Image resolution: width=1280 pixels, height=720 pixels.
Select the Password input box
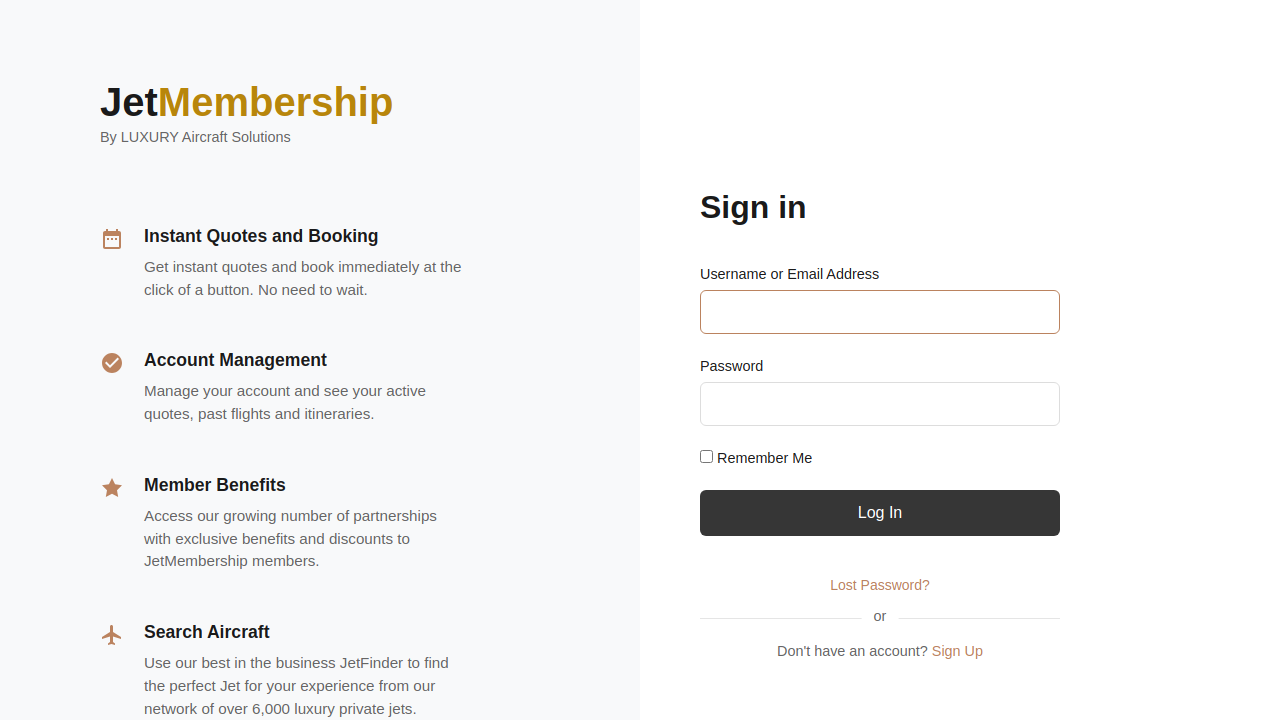[880, 404]
